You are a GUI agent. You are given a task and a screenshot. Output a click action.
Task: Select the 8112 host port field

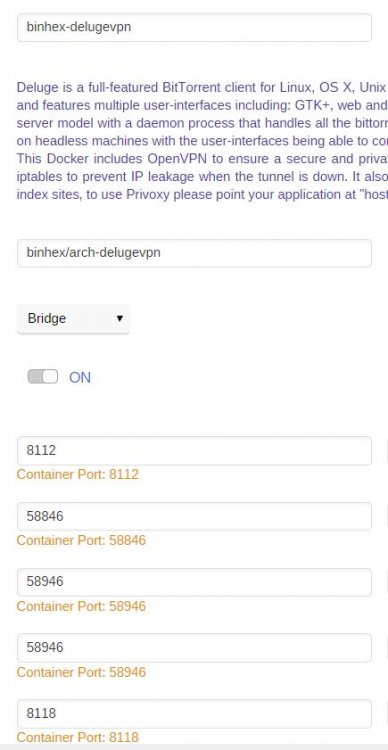pos(194,451)
